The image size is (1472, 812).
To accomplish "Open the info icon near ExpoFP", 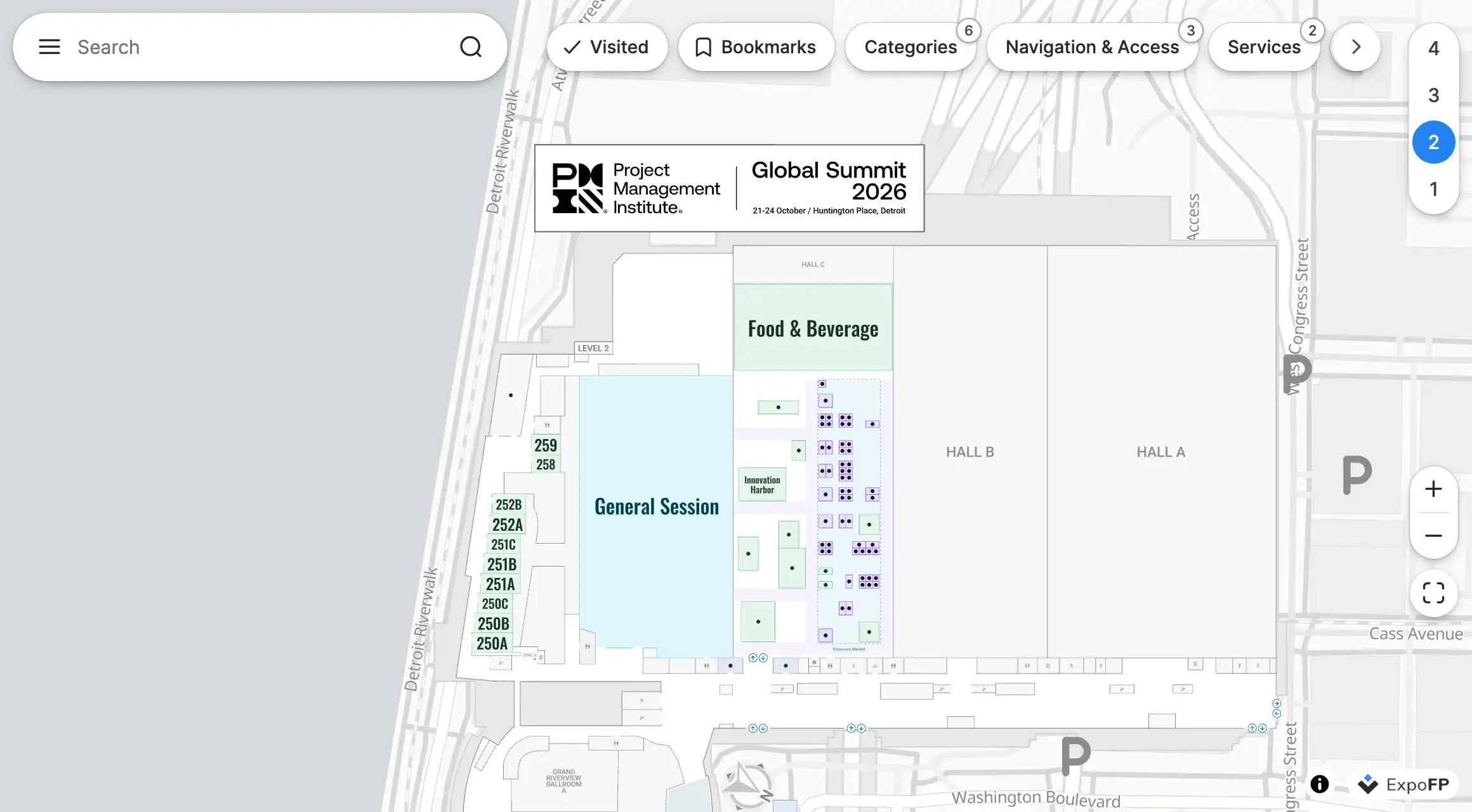I will coord(1320,784).
